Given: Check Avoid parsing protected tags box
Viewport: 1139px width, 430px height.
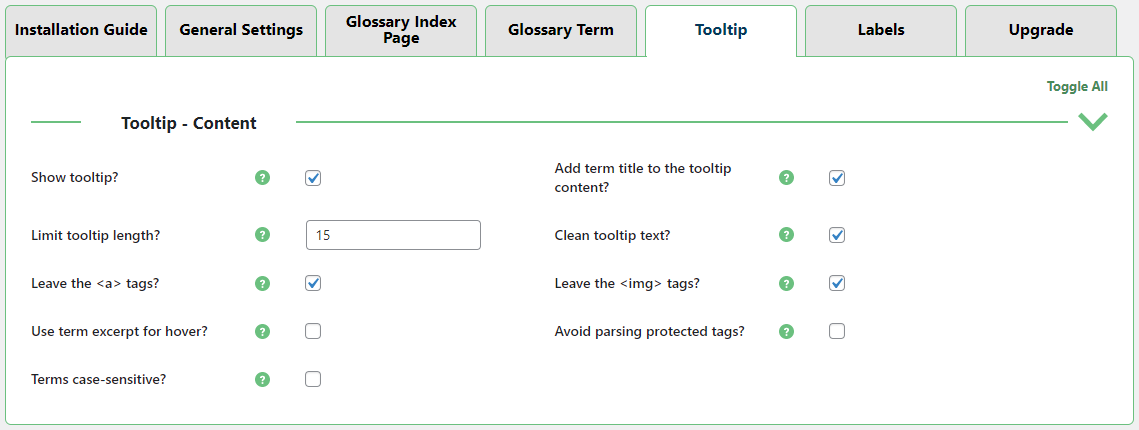Looking at the screenshot, I should [837, 331].
